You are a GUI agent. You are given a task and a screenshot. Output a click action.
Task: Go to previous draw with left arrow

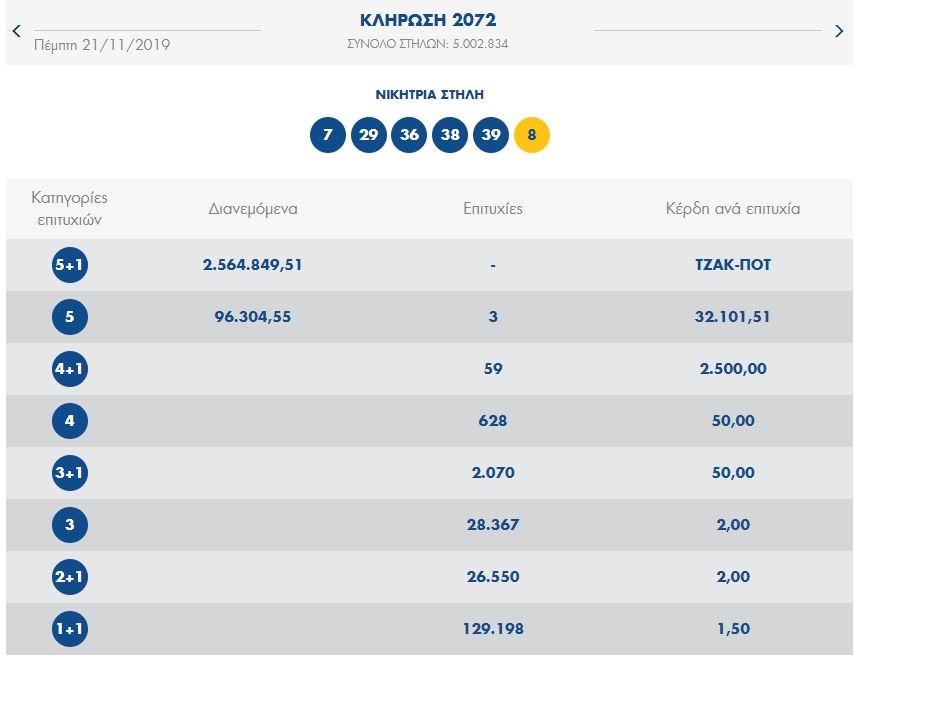coord(16,31)
